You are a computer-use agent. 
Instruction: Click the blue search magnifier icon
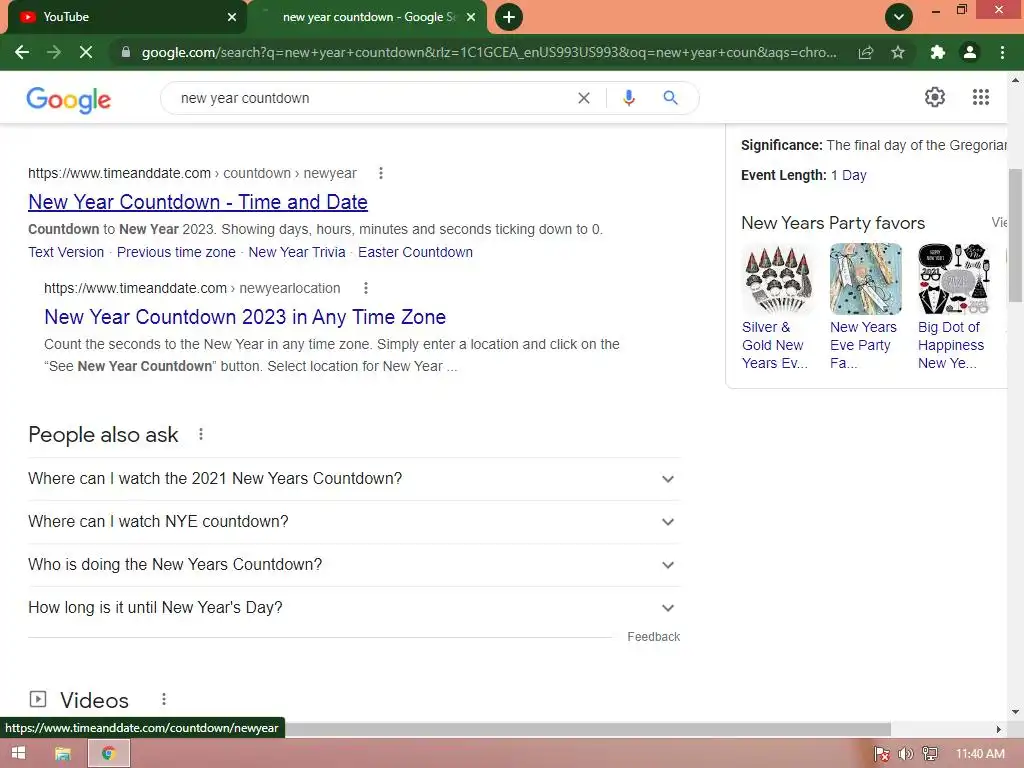670,98
